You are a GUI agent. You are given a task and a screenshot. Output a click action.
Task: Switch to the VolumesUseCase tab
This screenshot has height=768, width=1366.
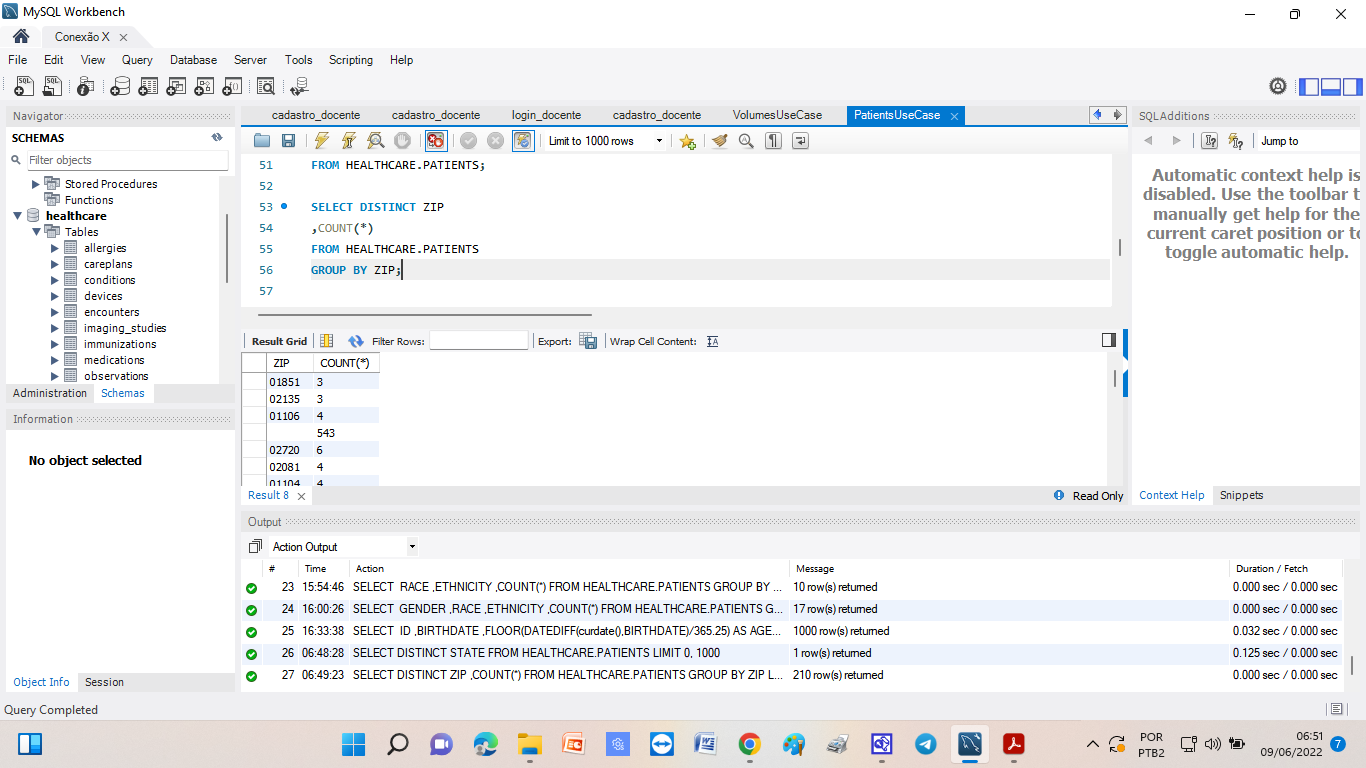(777, 115)
